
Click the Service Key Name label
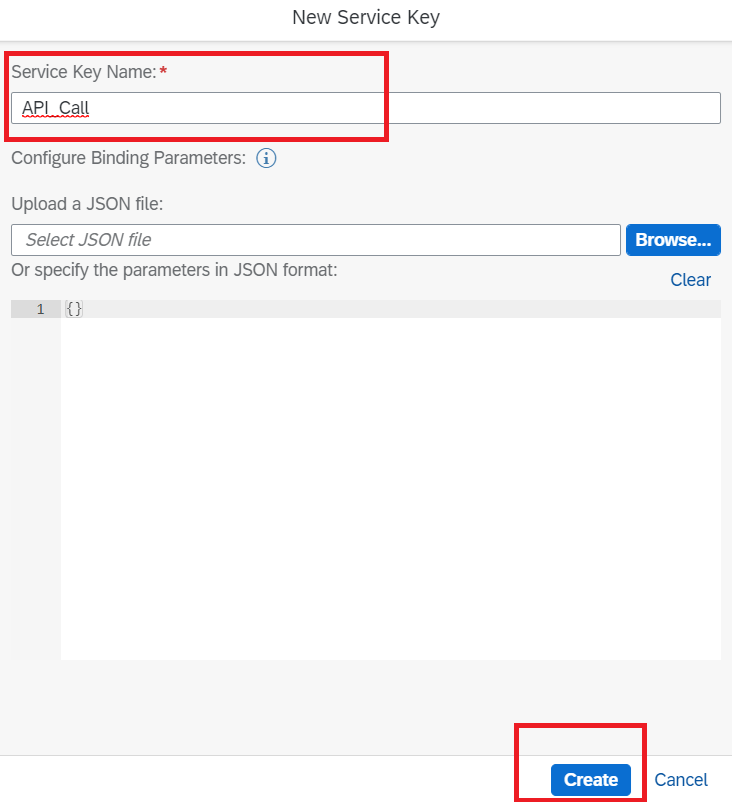tap(84, 72)
